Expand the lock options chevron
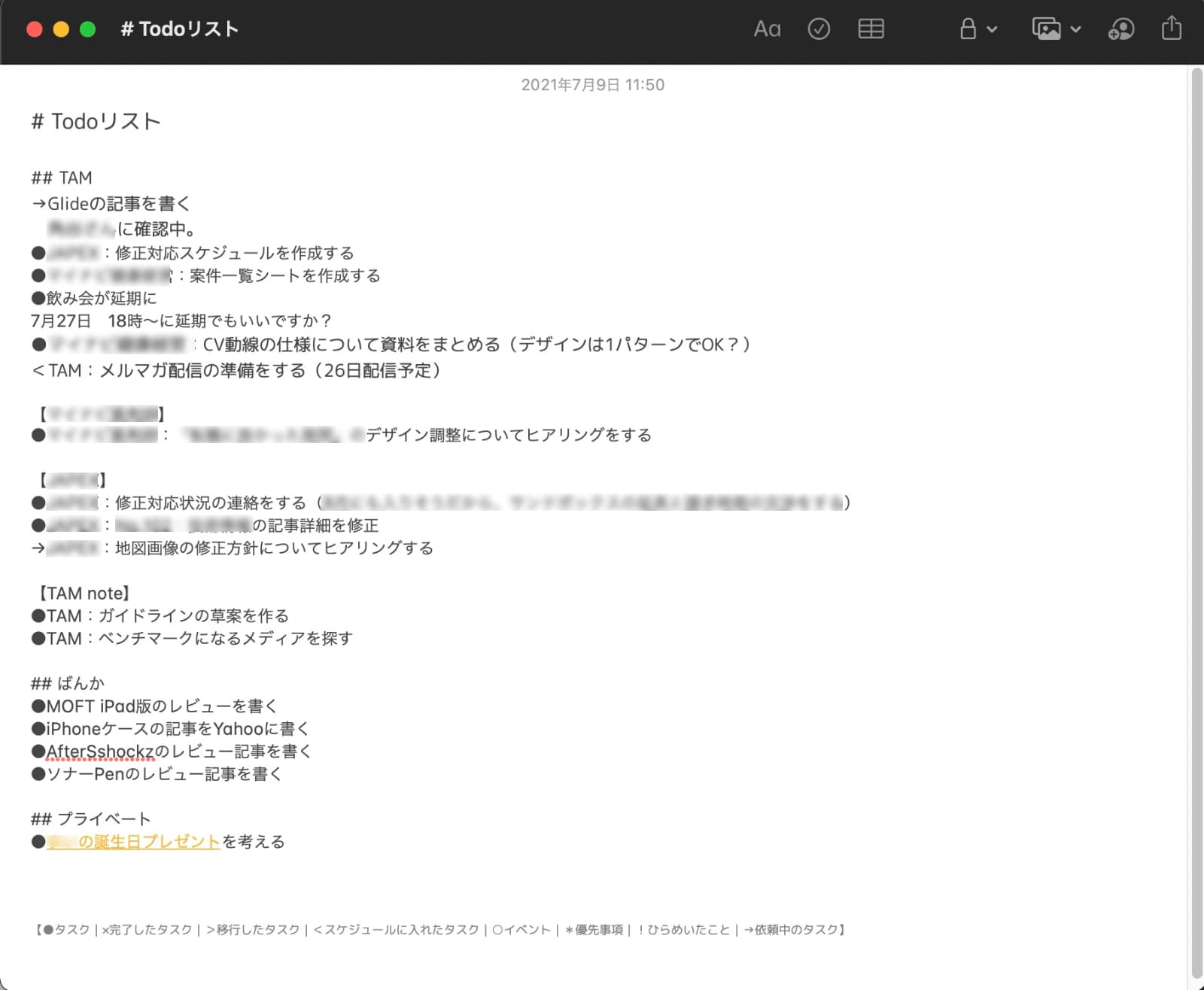This screenshot has height=990, width=1204. click(x=992, y=29)
